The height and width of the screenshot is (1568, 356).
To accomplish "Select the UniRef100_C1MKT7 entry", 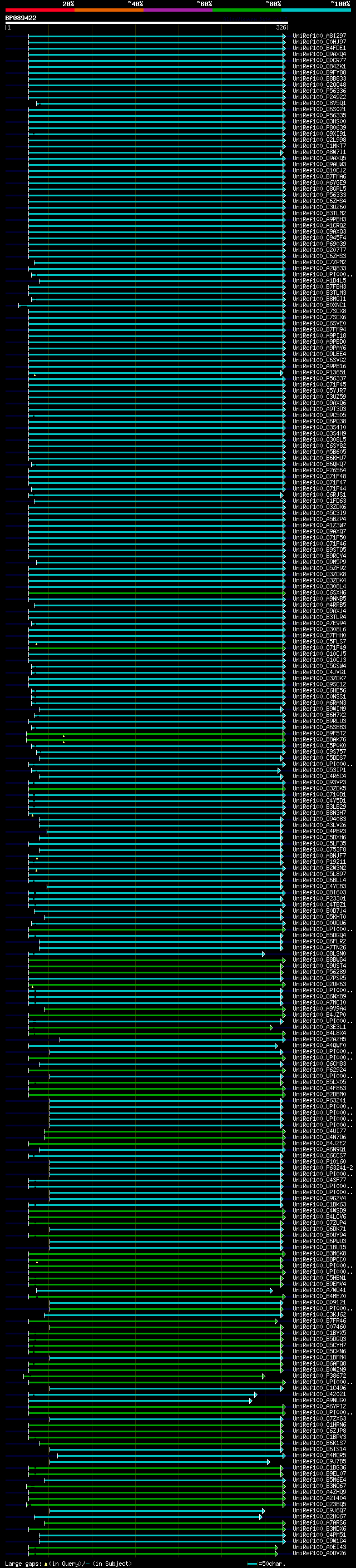I will (x=319, y=146).
